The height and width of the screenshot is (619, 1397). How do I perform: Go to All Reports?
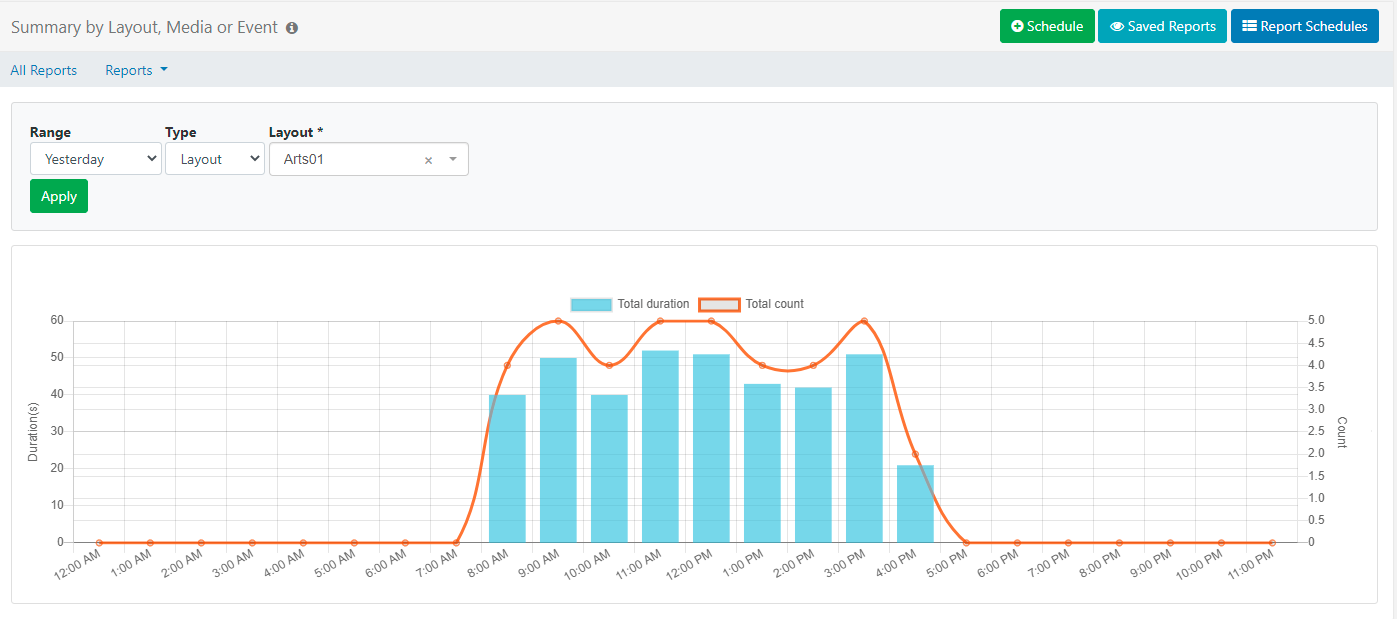pyautogui.click(x=44, y=70)
